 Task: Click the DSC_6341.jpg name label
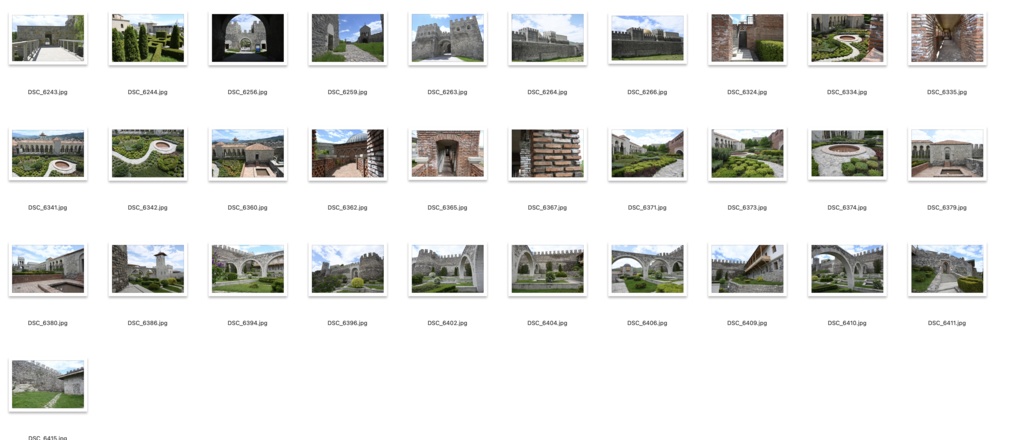click(48, 208)
